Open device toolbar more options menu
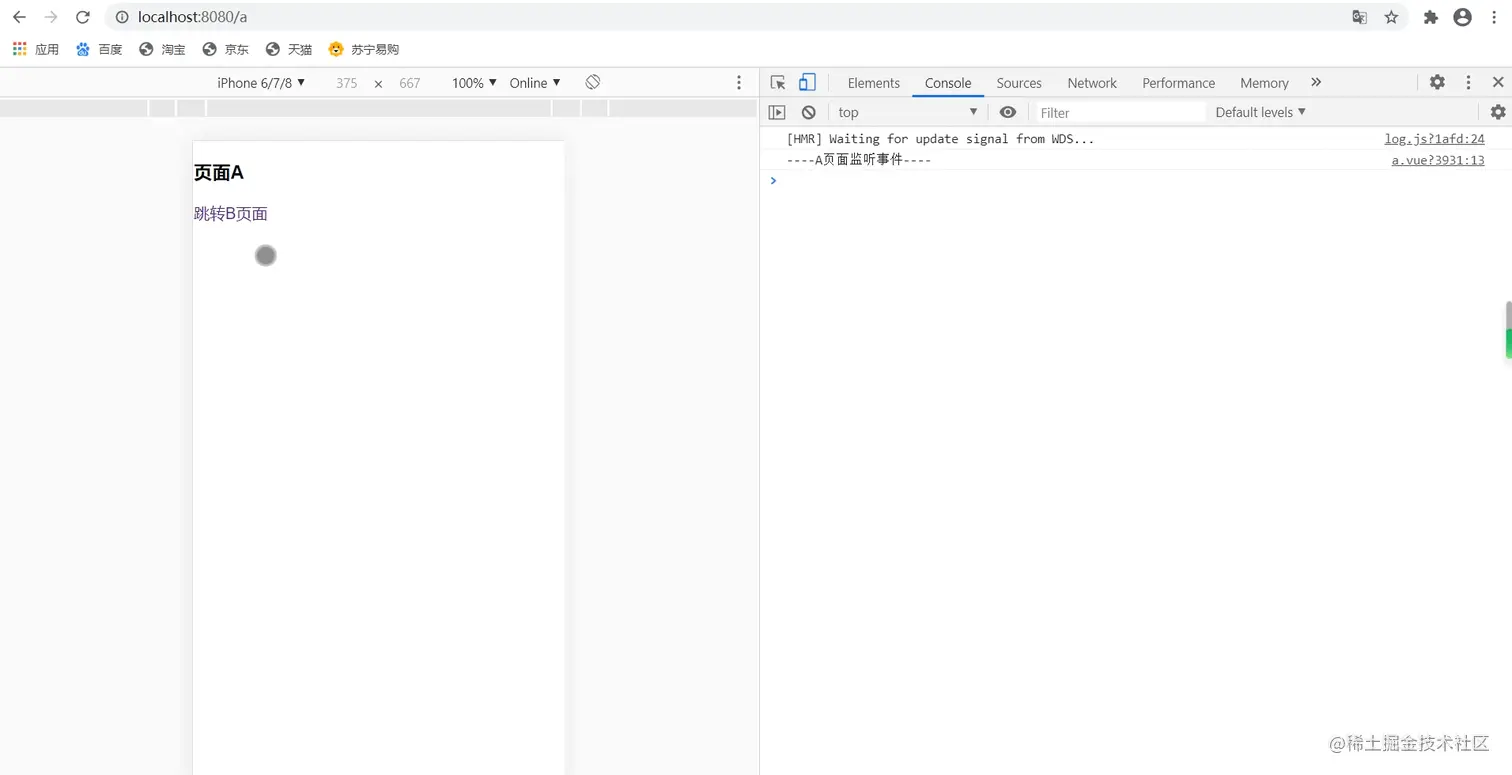 pyautogui.click(x=739, y=83)
